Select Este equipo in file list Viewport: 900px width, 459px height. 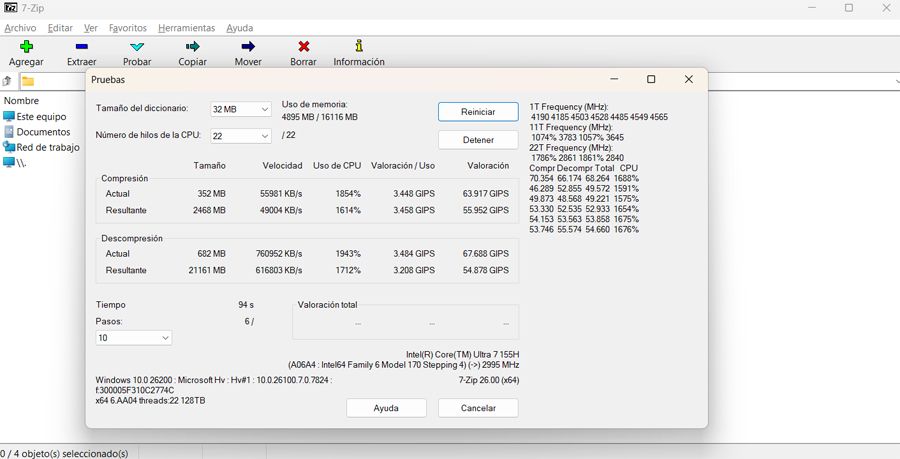tap(34, 116)
